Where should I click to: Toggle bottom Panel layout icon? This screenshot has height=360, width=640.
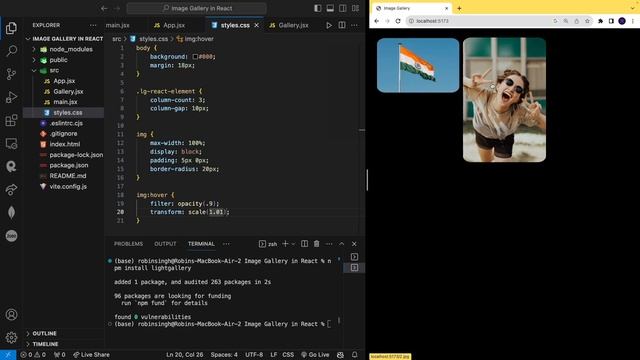(x=330, y=8)
